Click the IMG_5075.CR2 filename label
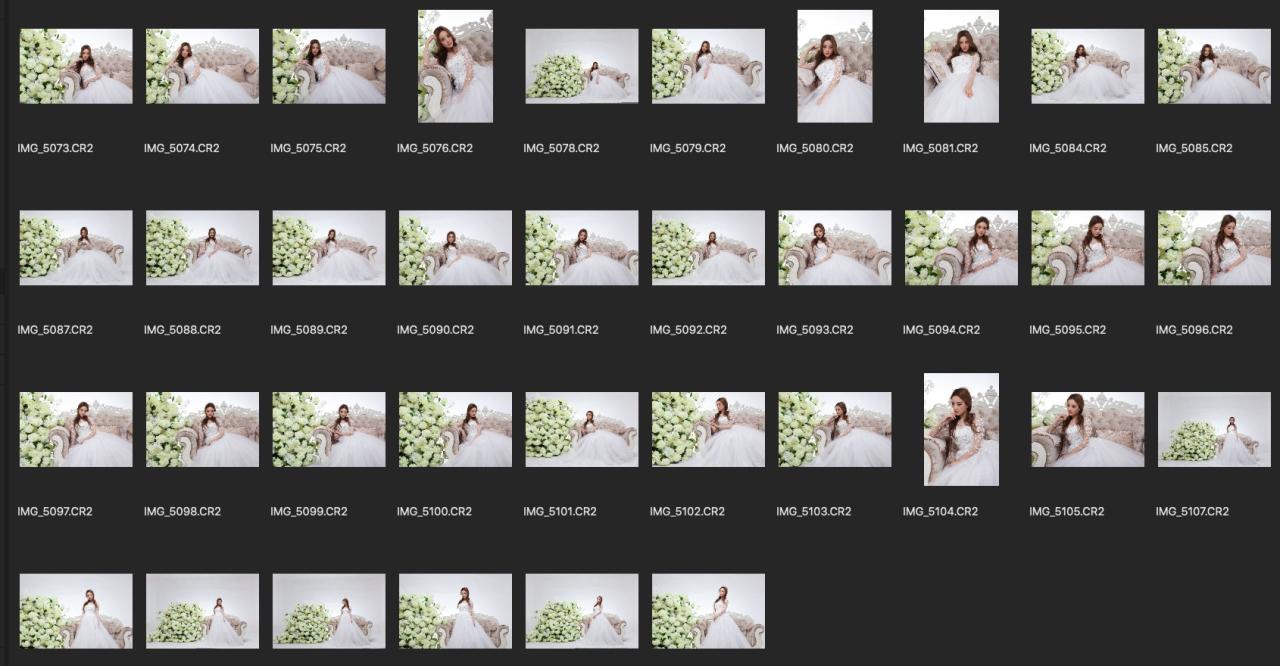The height and width of the screenshot is (666, 1280). (x=308, y=148)
